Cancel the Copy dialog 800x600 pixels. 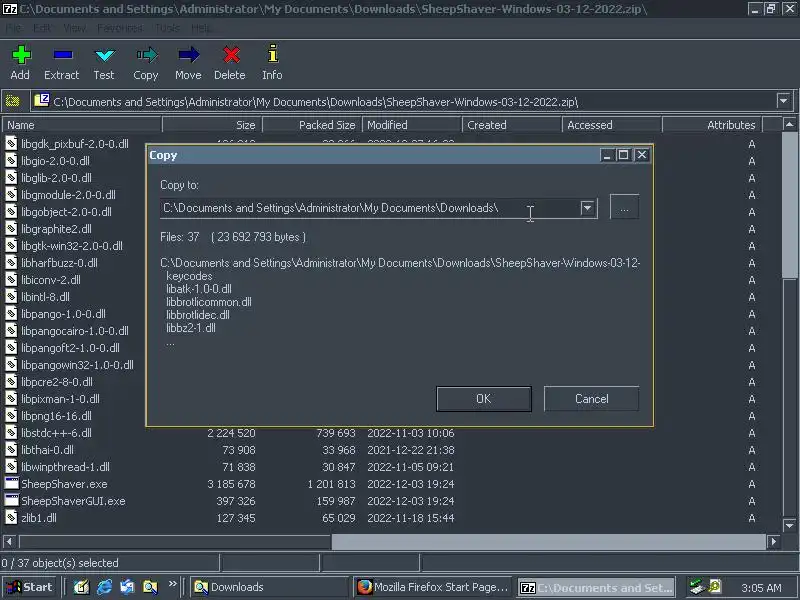coord(591,398)
